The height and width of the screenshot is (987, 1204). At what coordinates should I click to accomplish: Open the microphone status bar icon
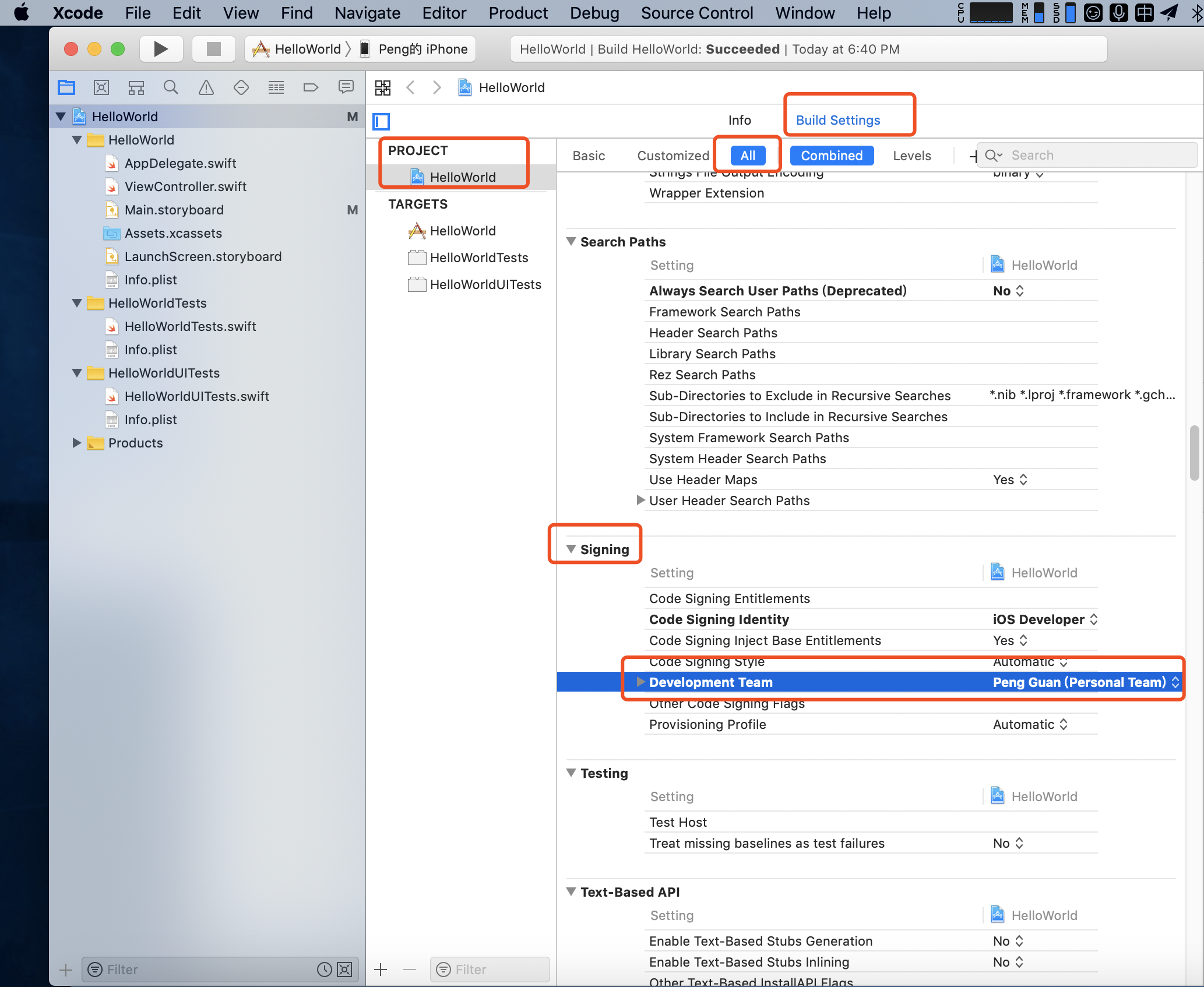pyautogui.click(x=1118, y=12)
